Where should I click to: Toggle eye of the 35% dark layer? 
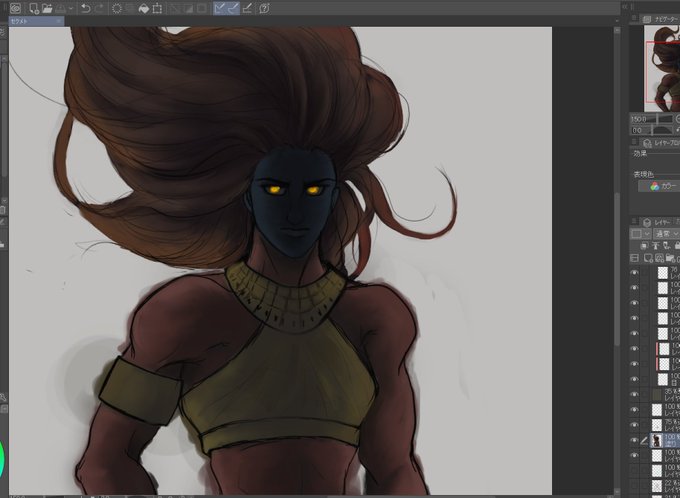[634, 394]
